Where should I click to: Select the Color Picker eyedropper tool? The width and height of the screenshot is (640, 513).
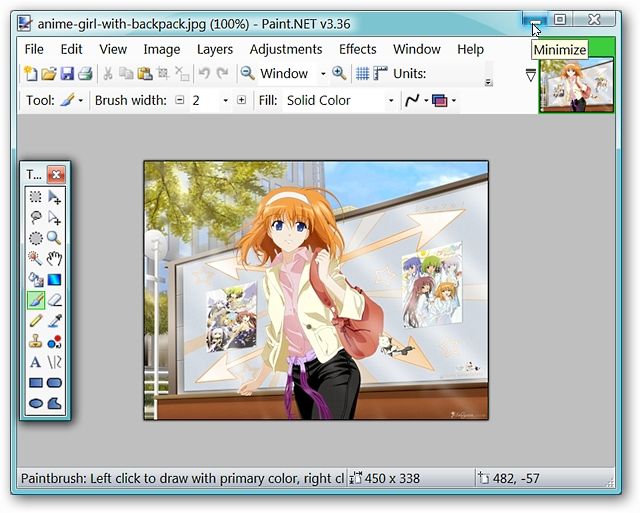[x=54, y=321]
